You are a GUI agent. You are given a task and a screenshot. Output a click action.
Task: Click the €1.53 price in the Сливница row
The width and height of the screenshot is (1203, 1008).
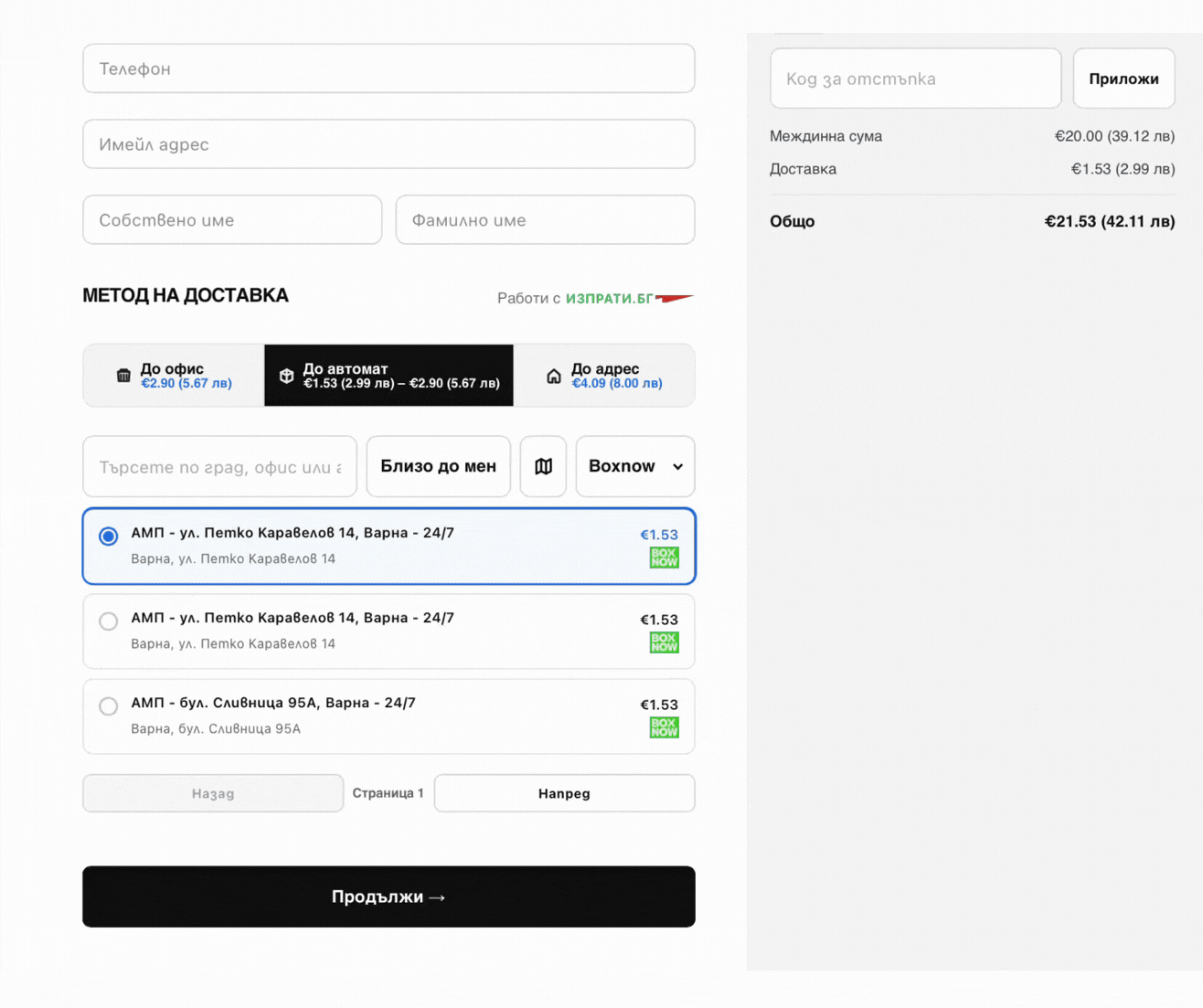[659, 705]
